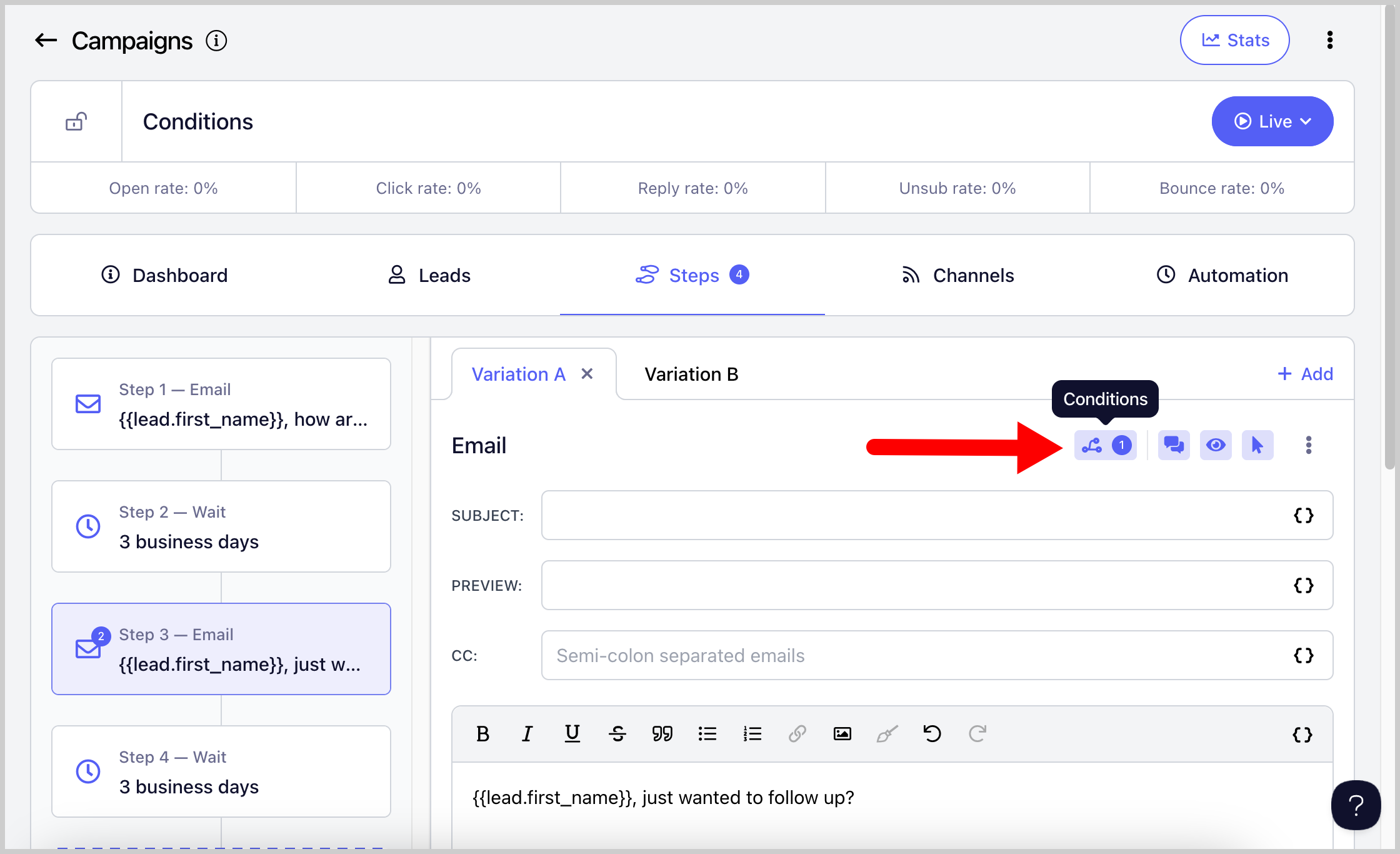Screen dimensions: 1400x854
Task: Apply blockquote formatting in toolbar
Action: point(662,733)
